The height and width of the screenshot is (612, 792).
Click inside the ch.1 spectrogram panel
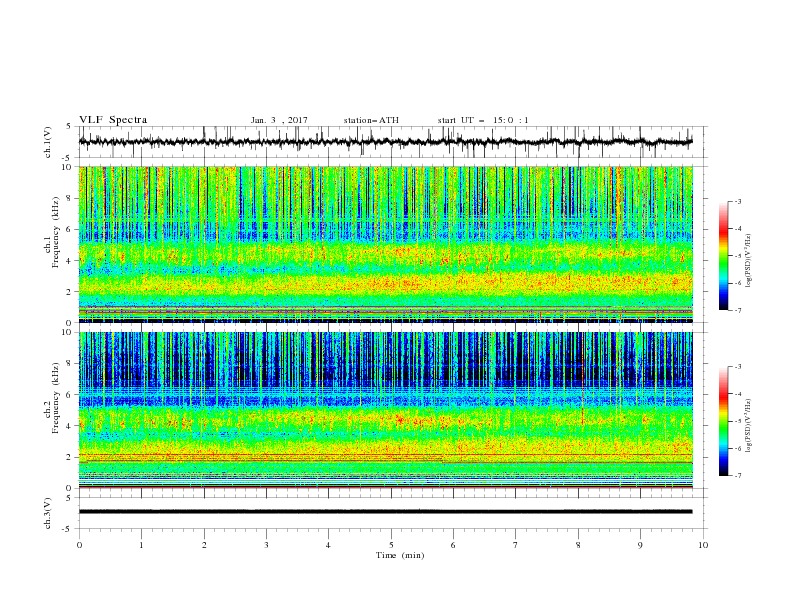tap(385, 244)
